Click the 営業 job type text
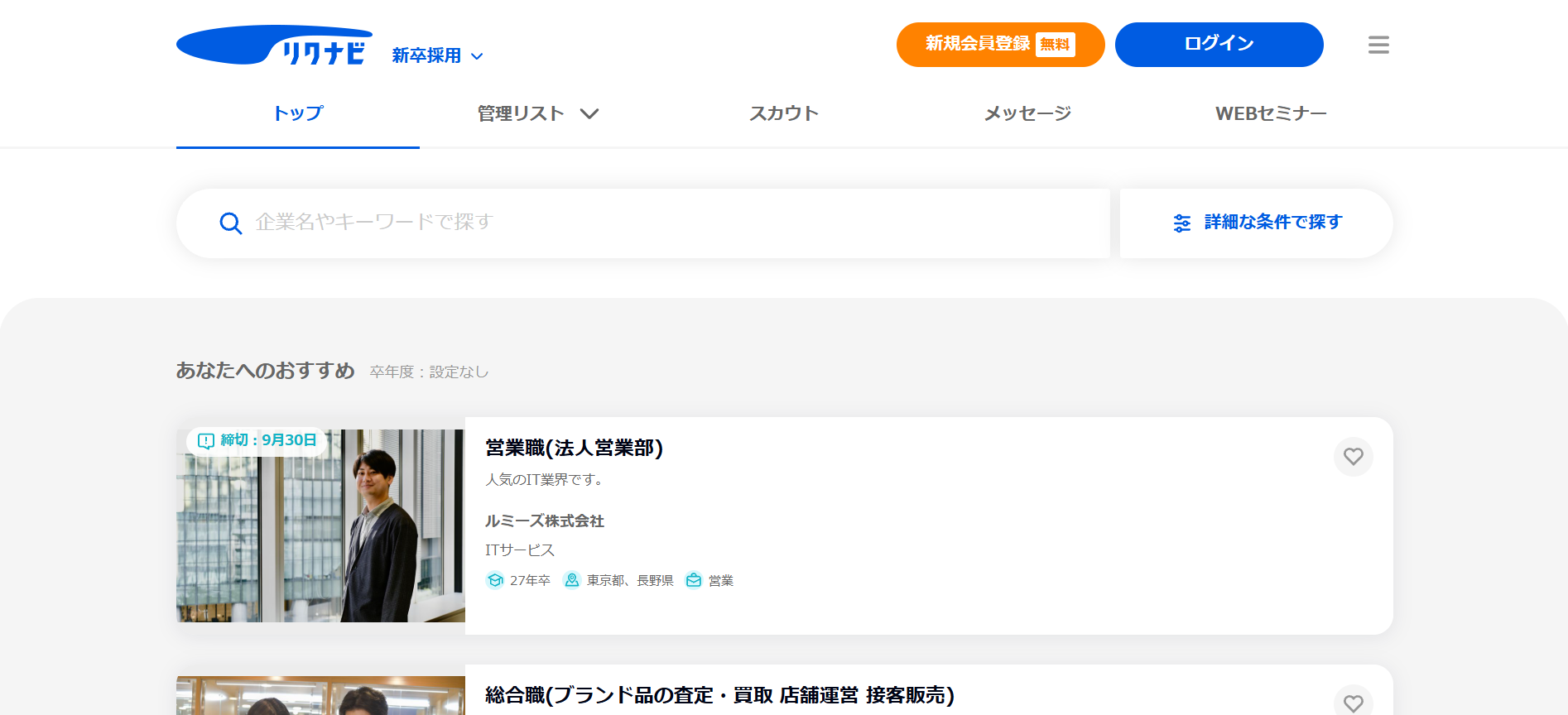This screenshot has width=1568, height=715. coord(721,581)
